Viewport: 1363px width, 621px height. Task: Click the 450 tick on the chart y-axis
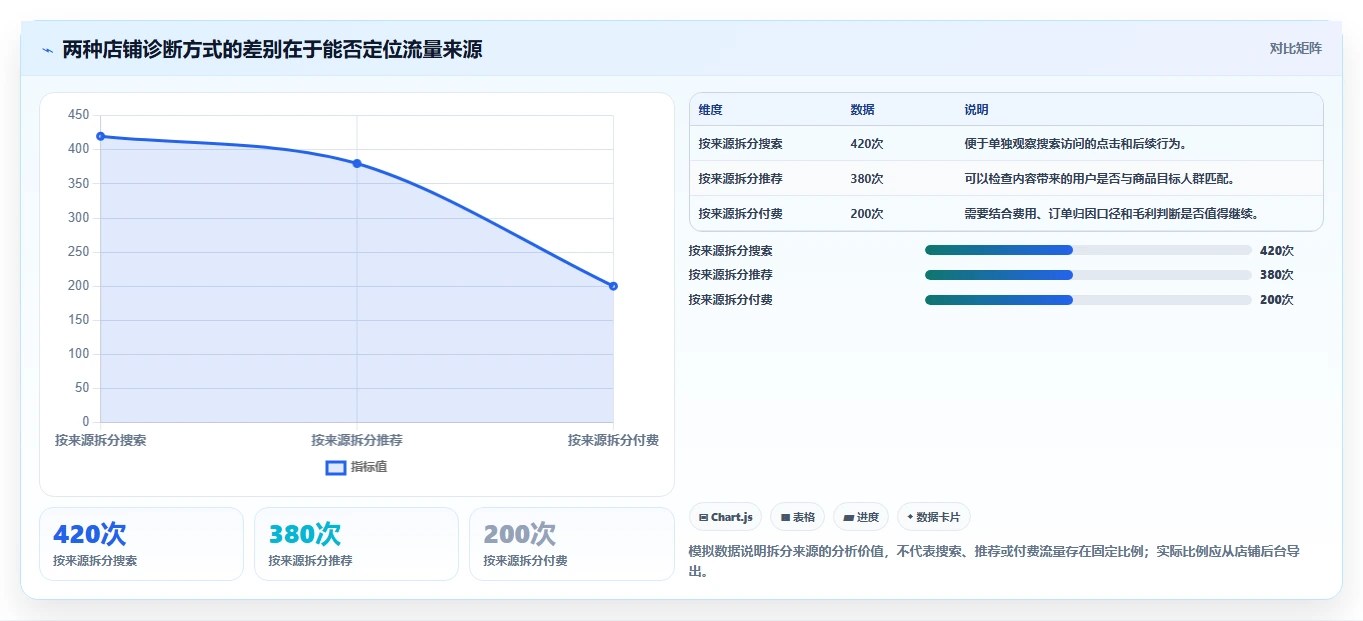[x=78, y=116]
